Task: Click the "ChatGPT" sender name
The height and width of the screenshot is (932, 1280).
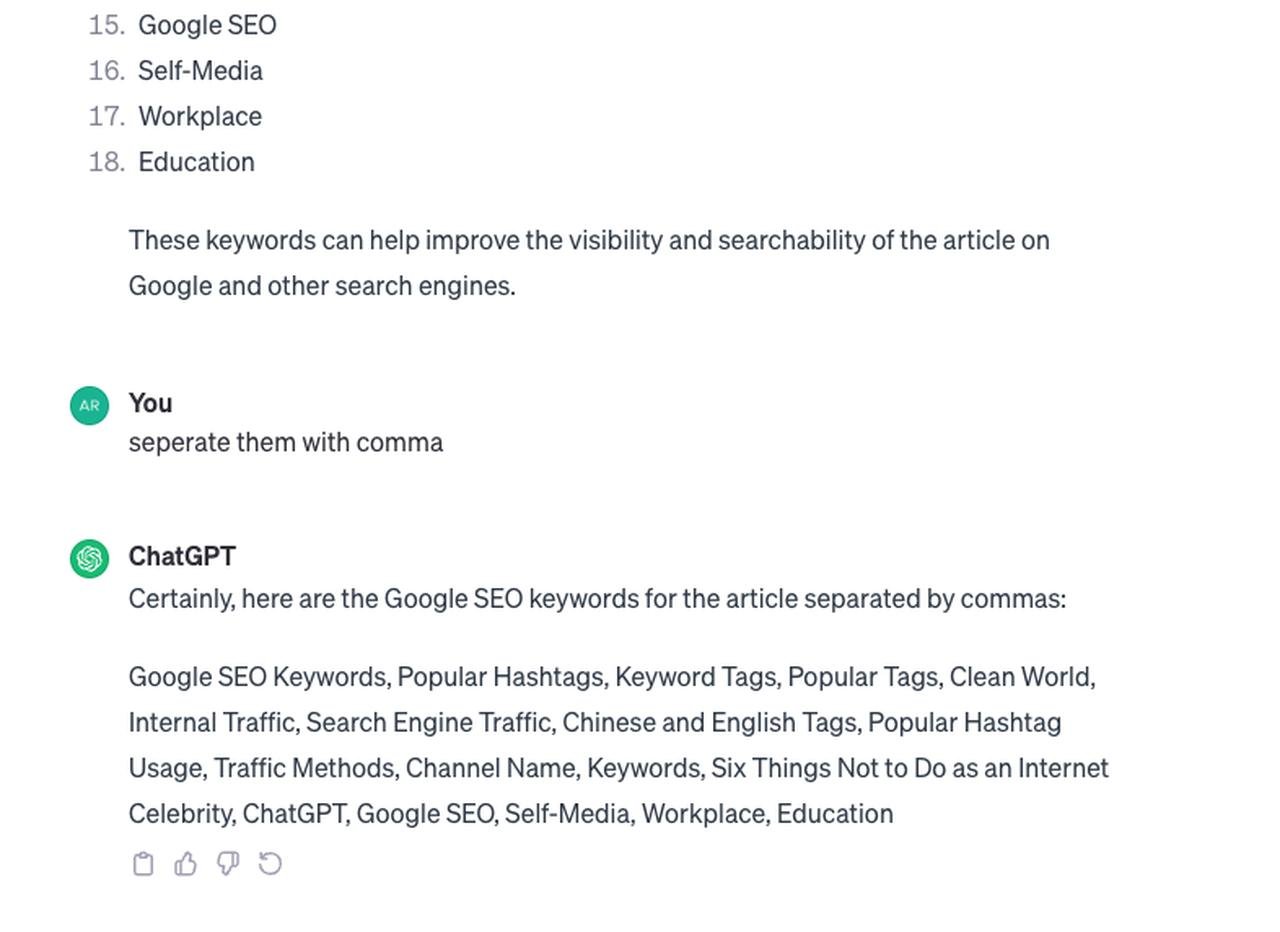Action: tap(182, 556)
